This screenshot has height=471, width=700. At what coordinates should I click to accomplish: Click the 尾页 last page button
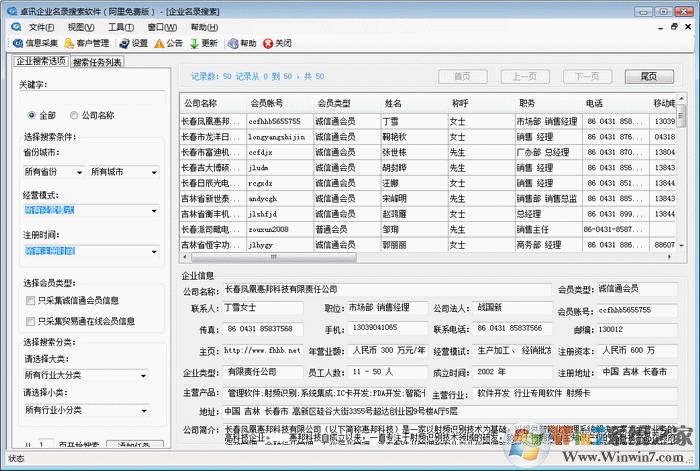648,77
